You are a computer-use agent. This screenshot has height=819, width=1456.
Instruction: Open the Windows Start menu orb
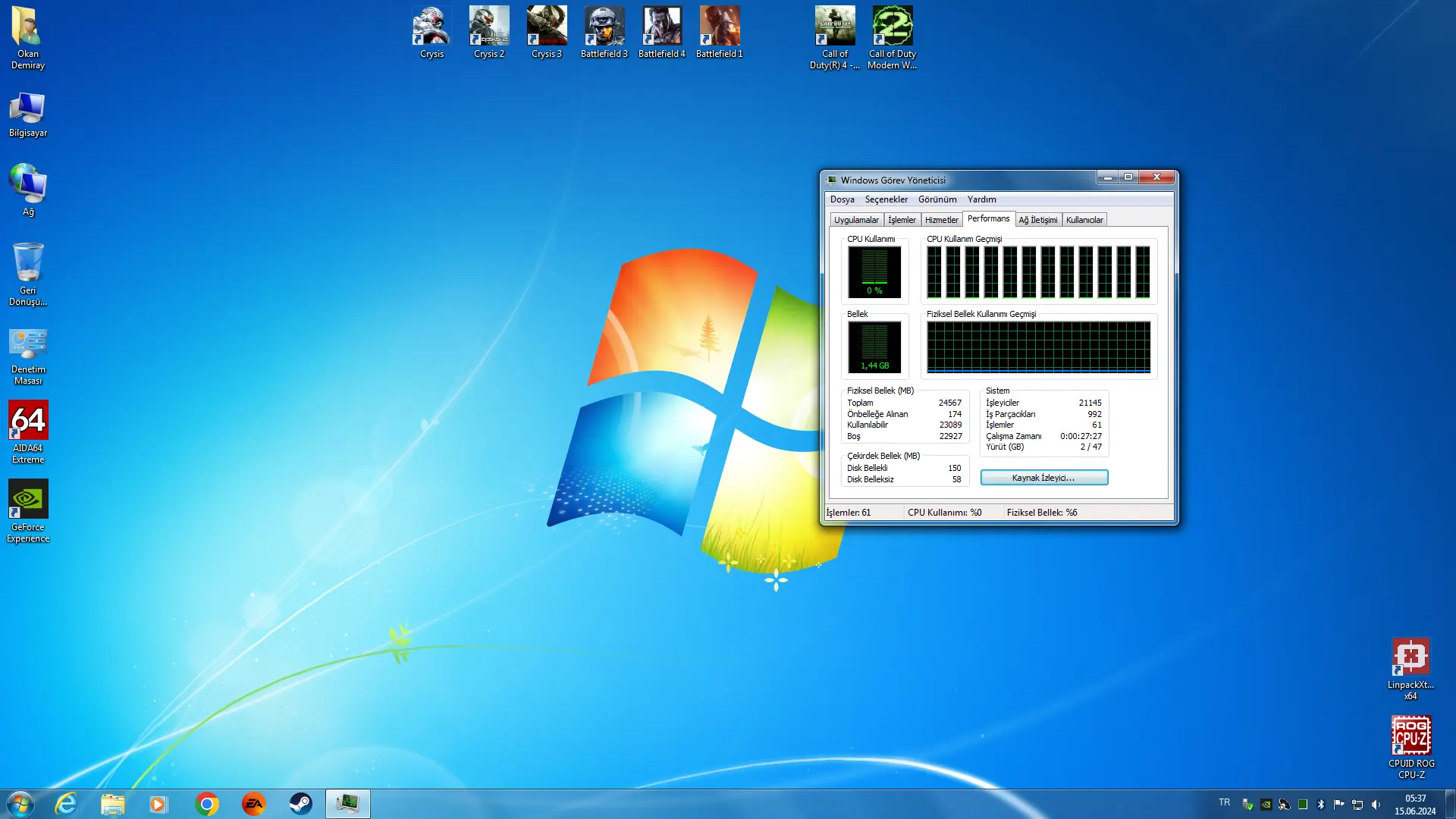(x=20, y=804)
